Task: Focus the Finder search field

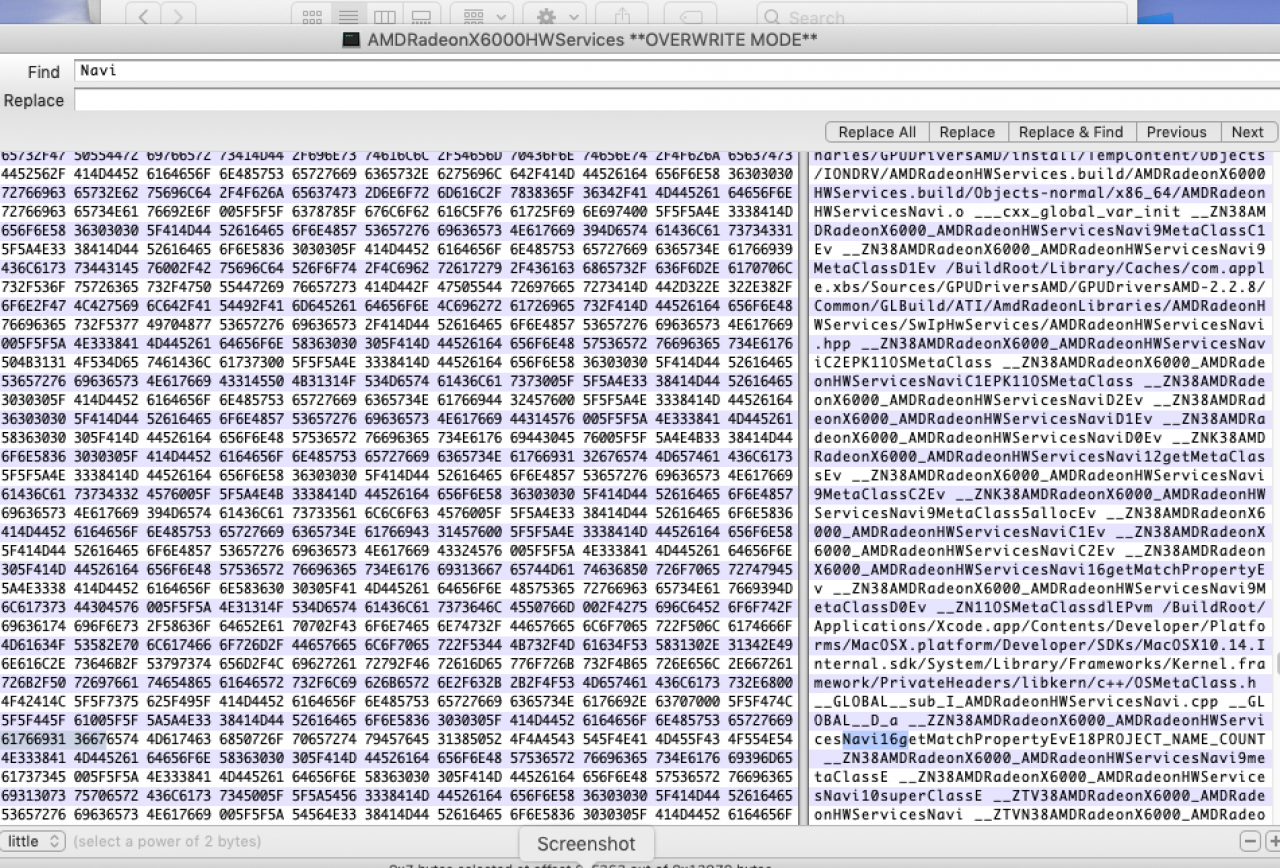Action: click(x=940, y=16)
